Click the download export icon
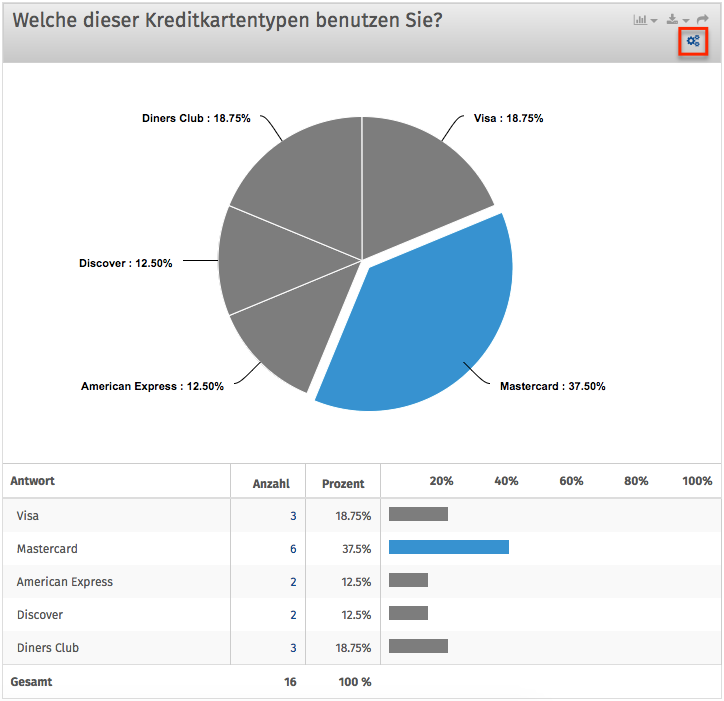Viewport: 724px width, 701px height. [672, 19]
